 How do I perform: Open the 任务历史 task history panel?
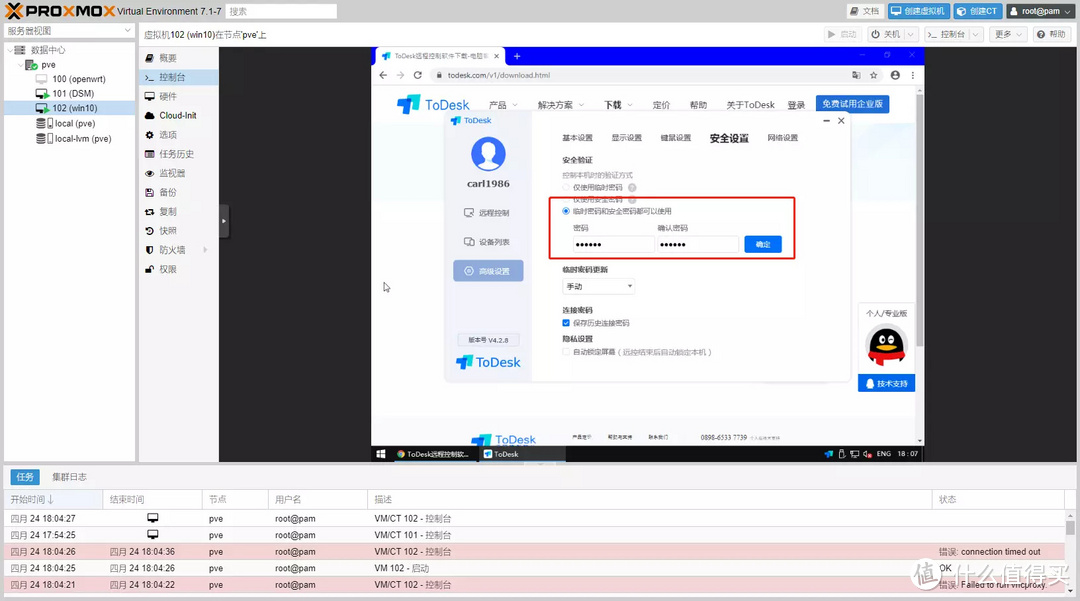(x=179, y=154)
